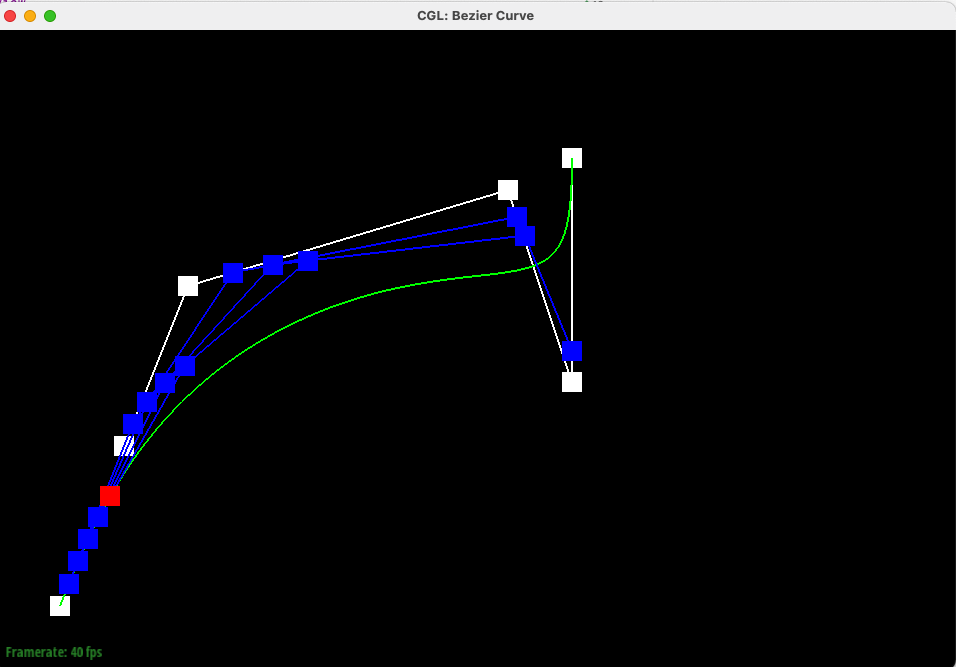Click the topmost white control point
956x667 pixels.
point(572,158)
